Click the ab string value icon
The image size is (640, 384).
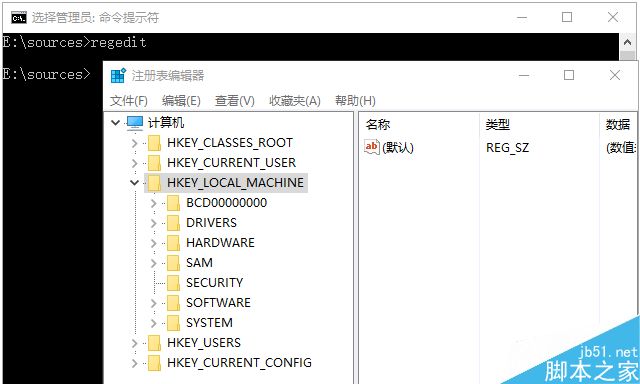tap(371, 147)
